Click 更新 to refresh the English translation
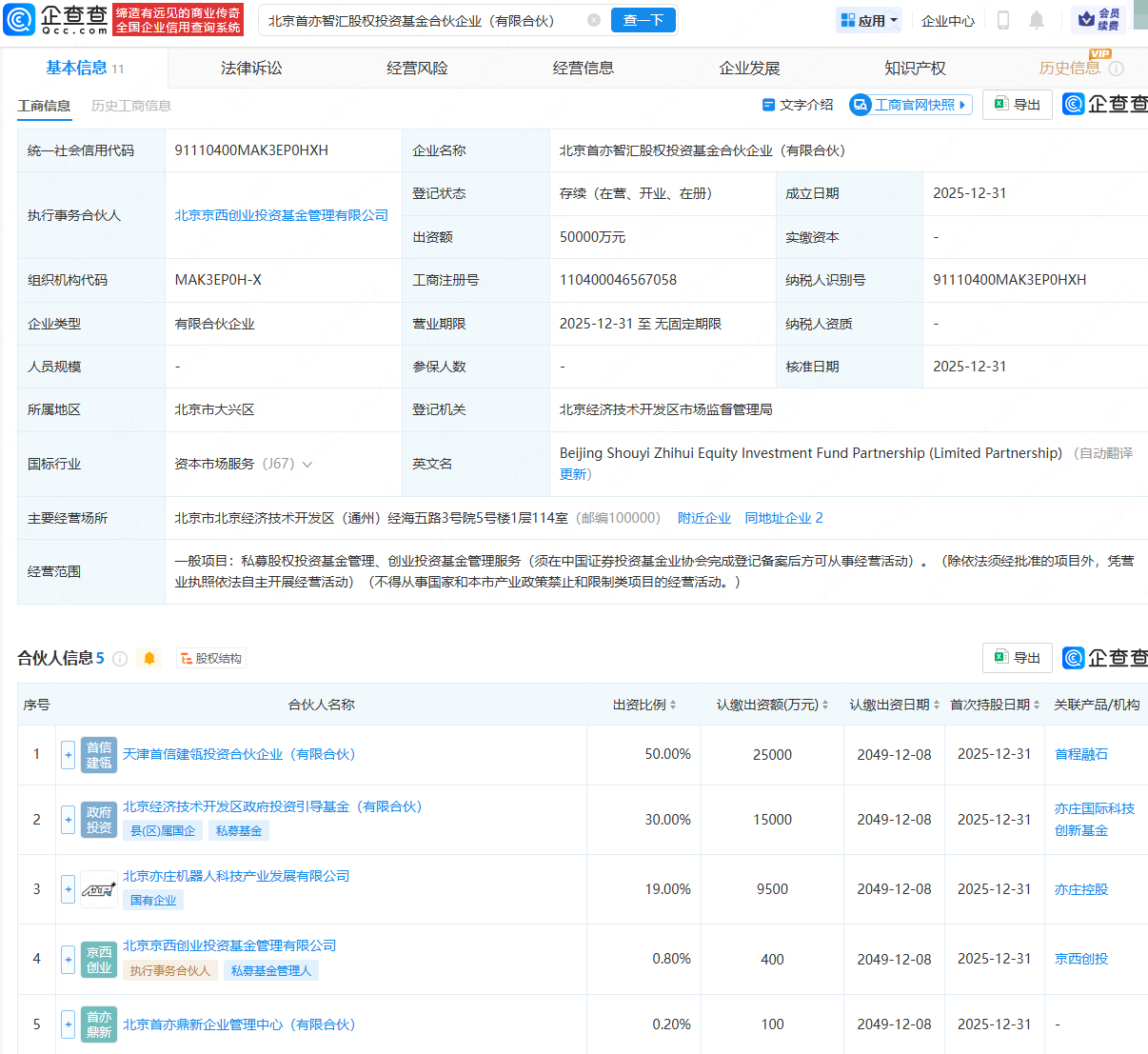The width and height of the screenshot is (1148, 1054). [x=571, y=473]
